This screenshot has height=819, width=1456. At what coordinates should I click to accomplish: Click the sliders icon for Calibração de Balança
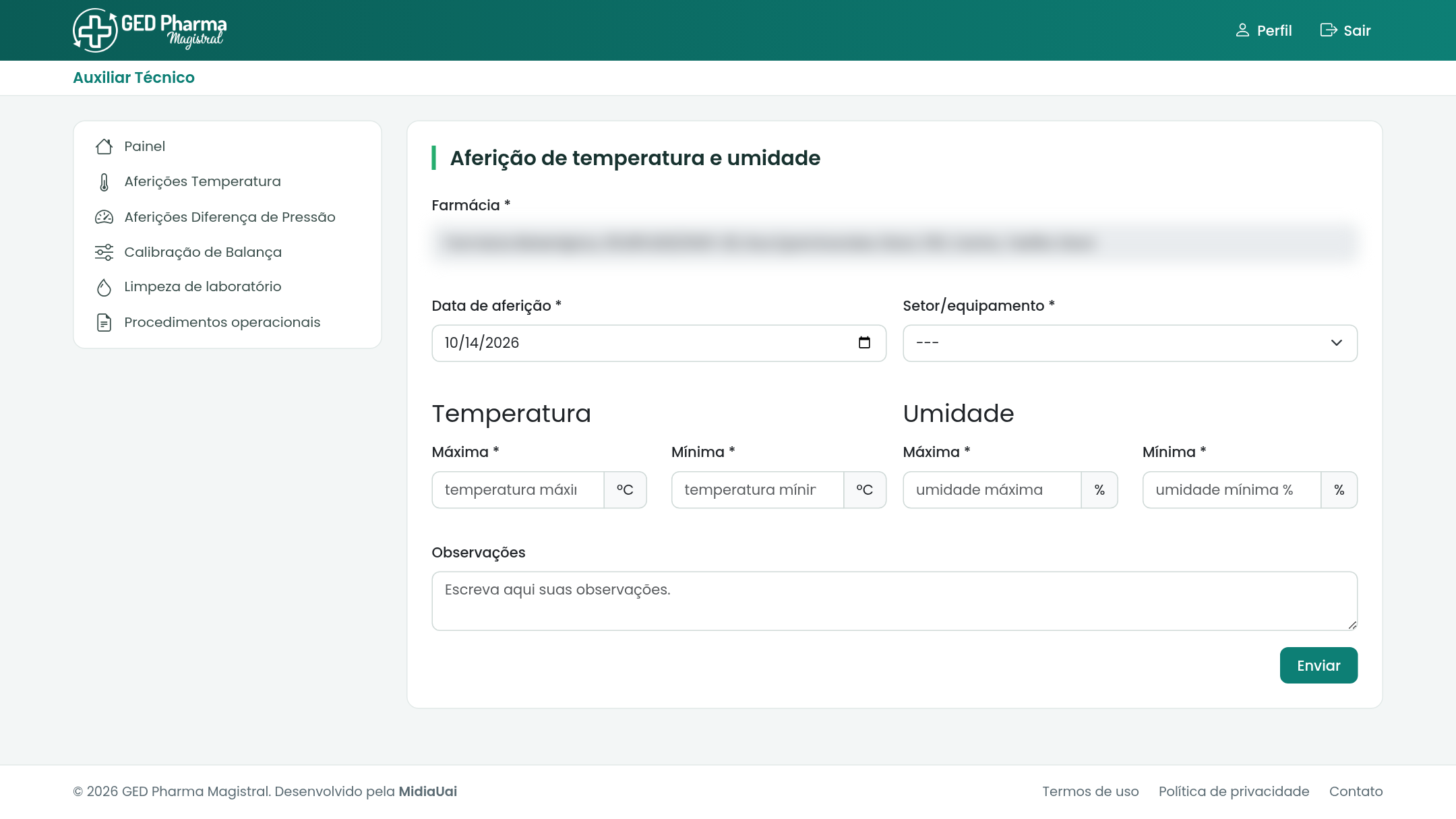(x=104, y=252)
